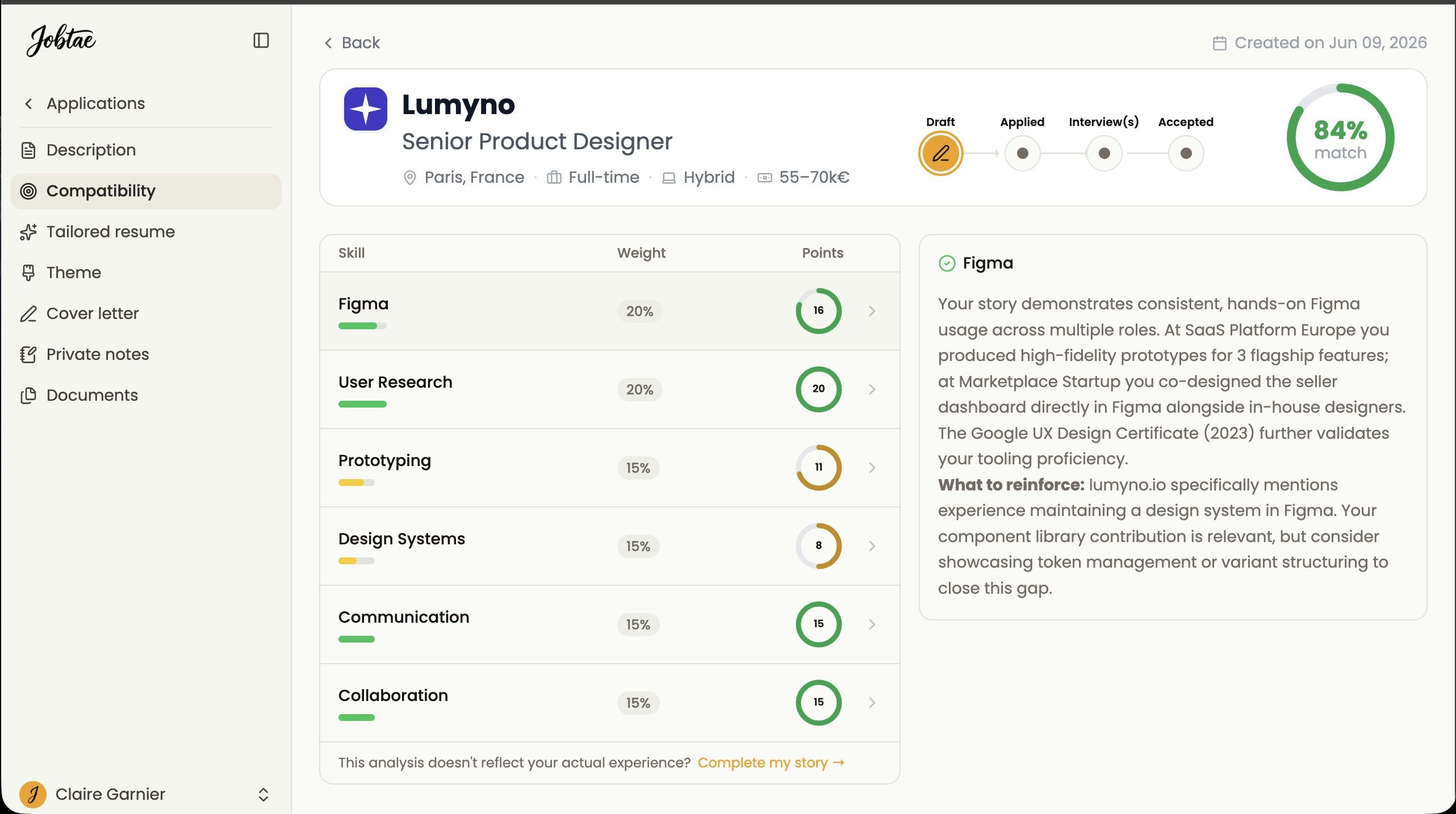The width and height of the screenshot is (1456, 814).
Task: Click the Points column header
Action: click(x=822, y=253)
